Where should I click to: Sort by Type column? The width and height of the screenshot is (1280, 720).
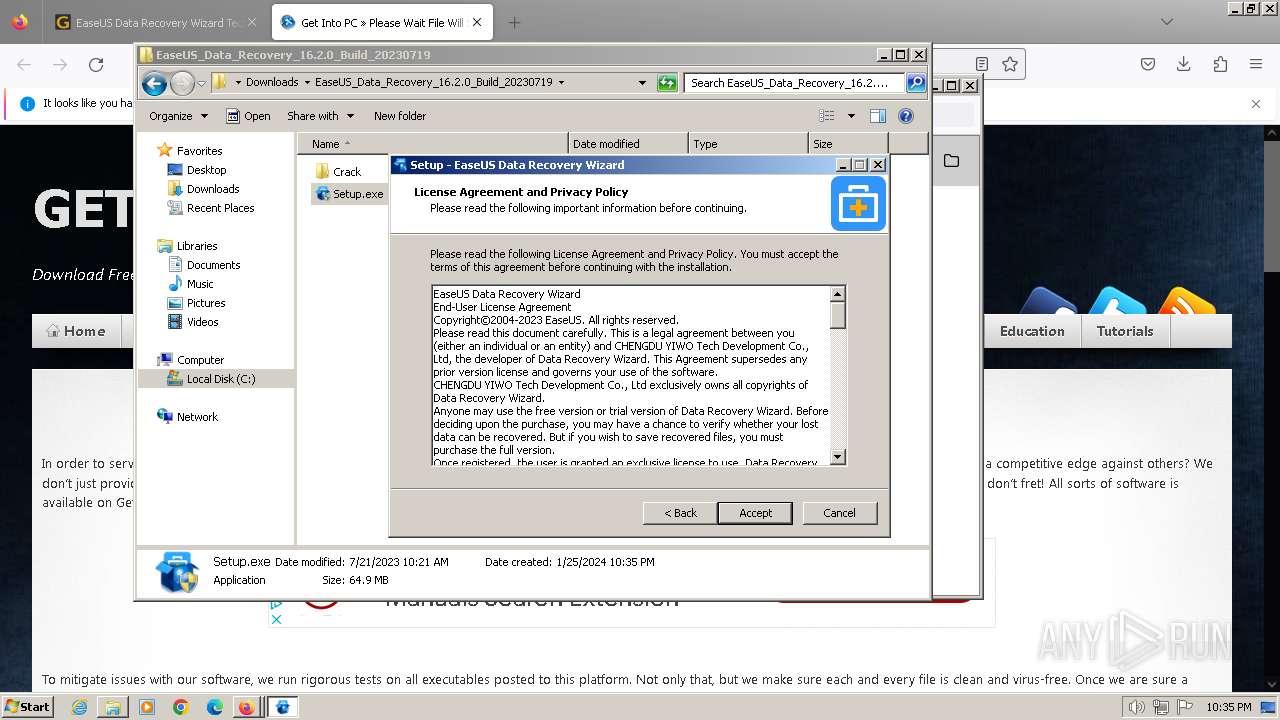pos(748,144)
